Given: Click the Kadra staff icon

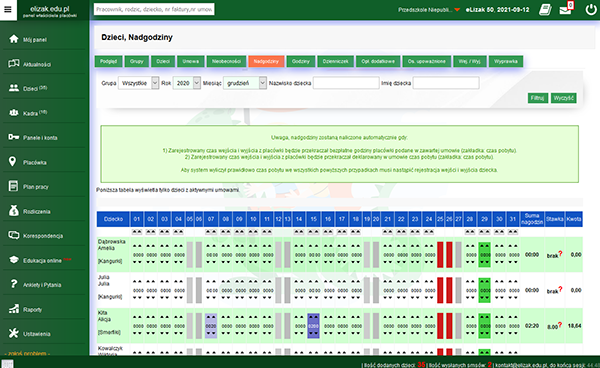Looking at the screenshot, I should click(13, 113).
